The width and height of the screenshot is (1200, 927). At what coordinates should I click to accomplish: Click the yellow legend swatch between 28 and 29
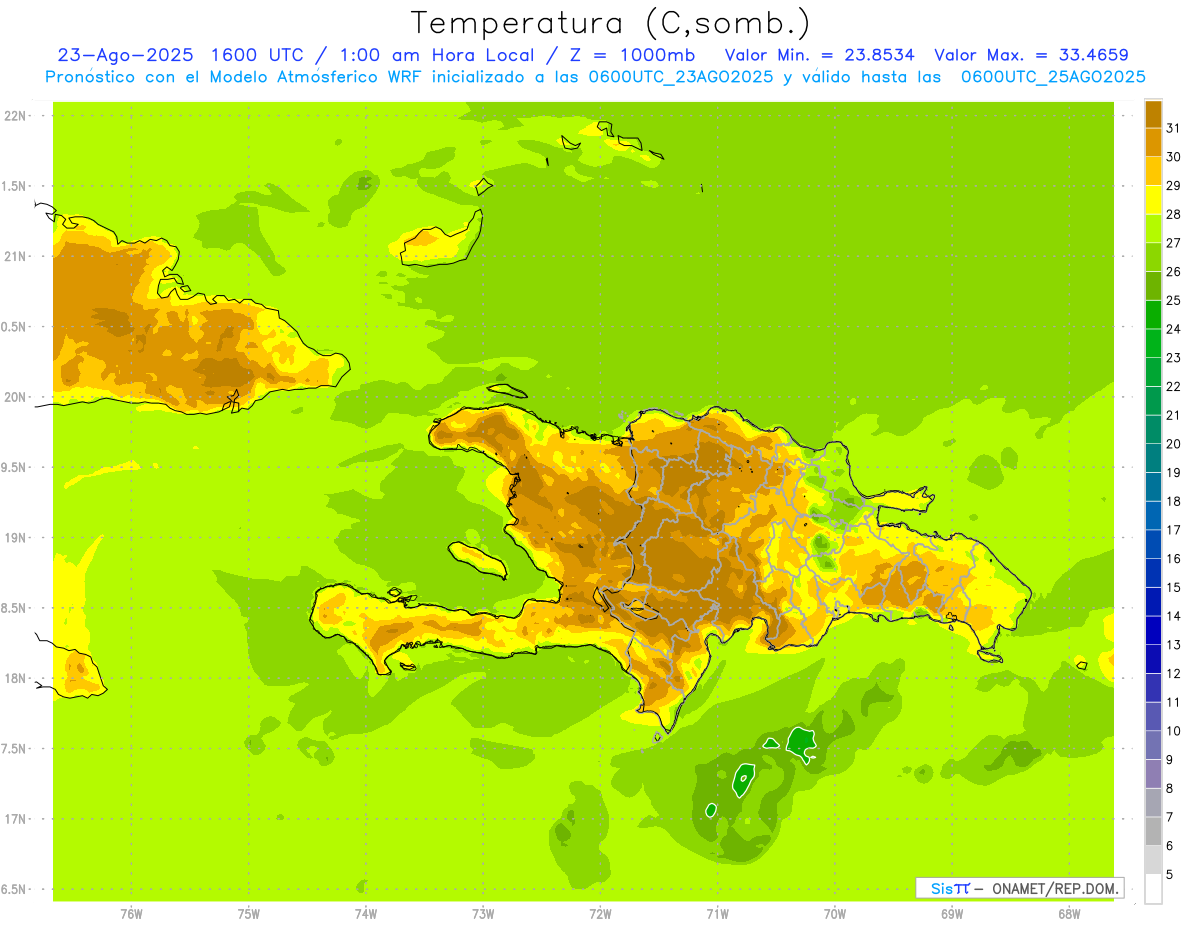[x=1153, y=200]
